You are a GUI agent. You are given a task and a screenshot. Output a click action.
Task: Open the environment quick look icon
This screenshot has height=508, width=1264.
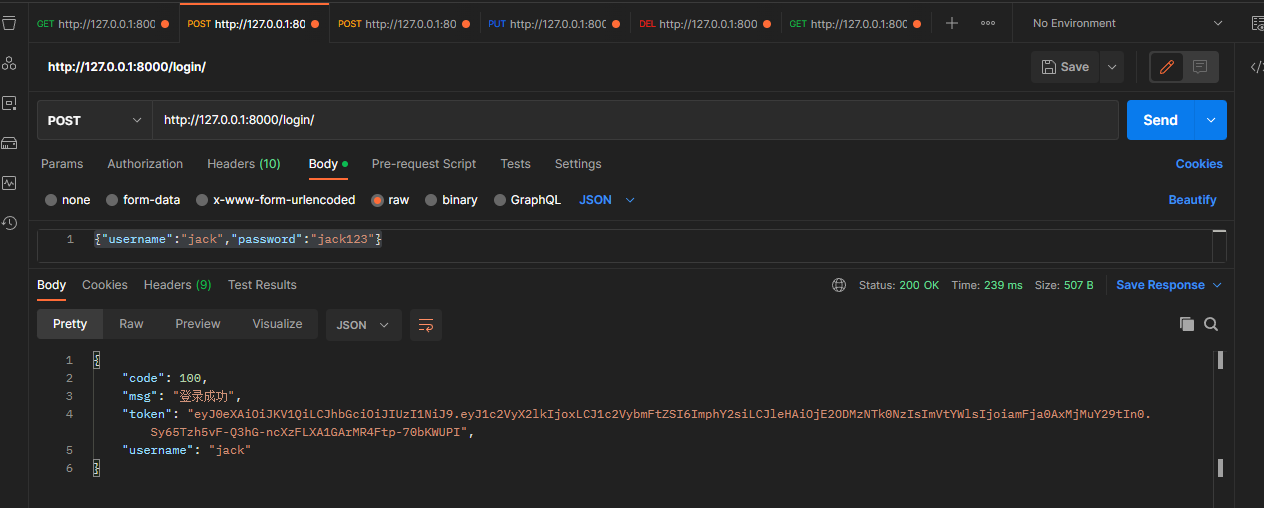tap(1256, 23)
